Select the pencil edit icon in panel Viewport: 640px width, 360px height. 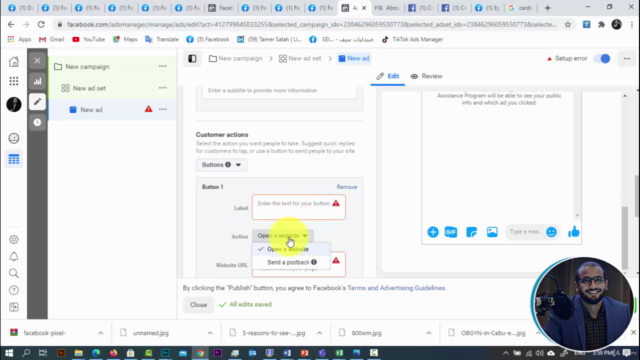(37, 102)
